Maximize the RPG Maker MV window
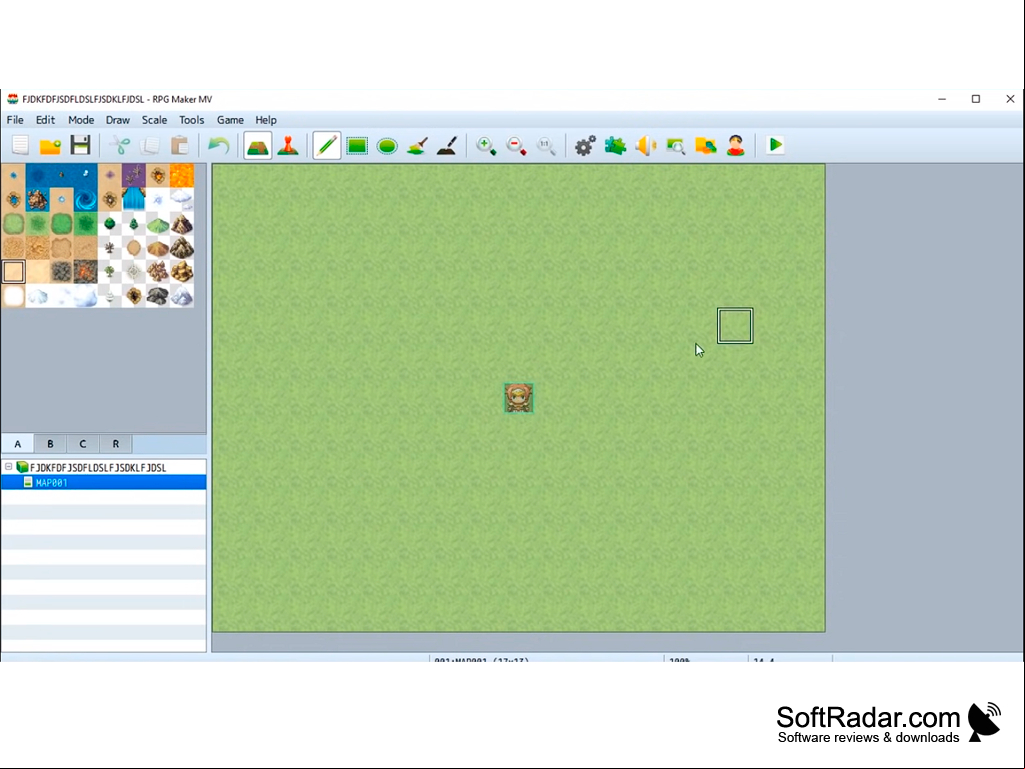Viewport: 1025px width, 769px height. pos(976,99)
